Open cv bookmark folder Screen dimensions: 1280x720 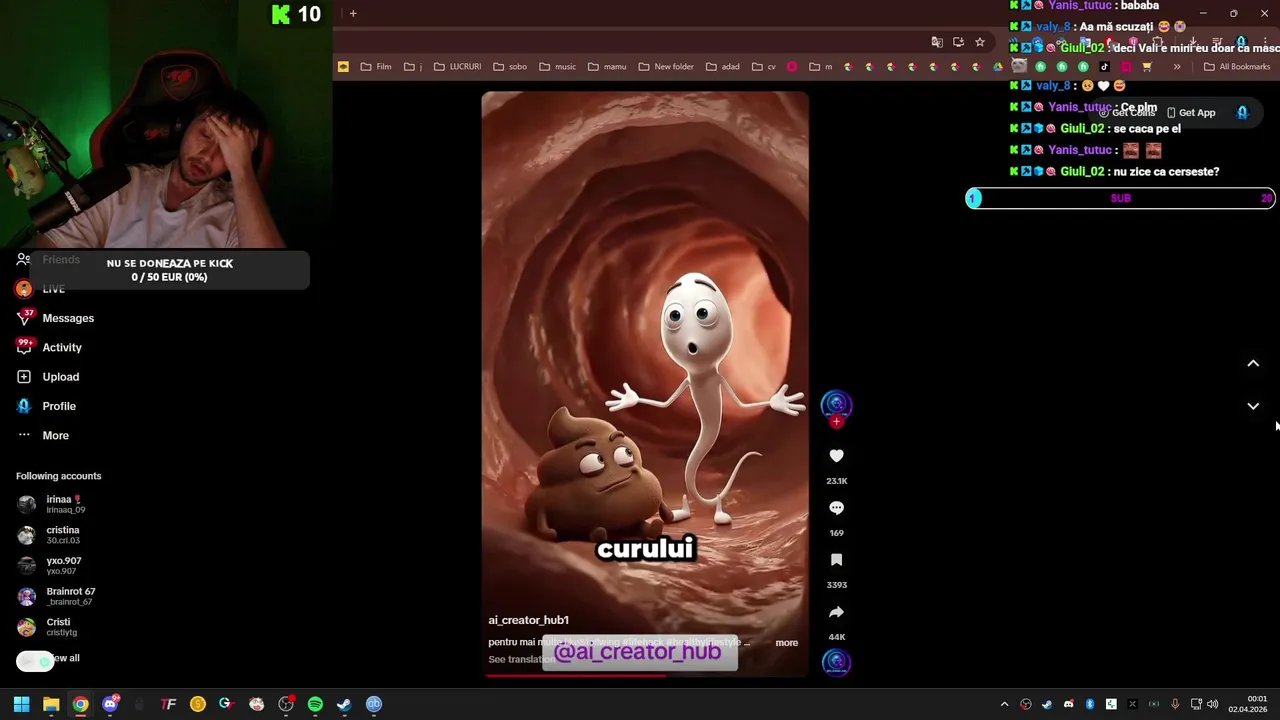764,67
